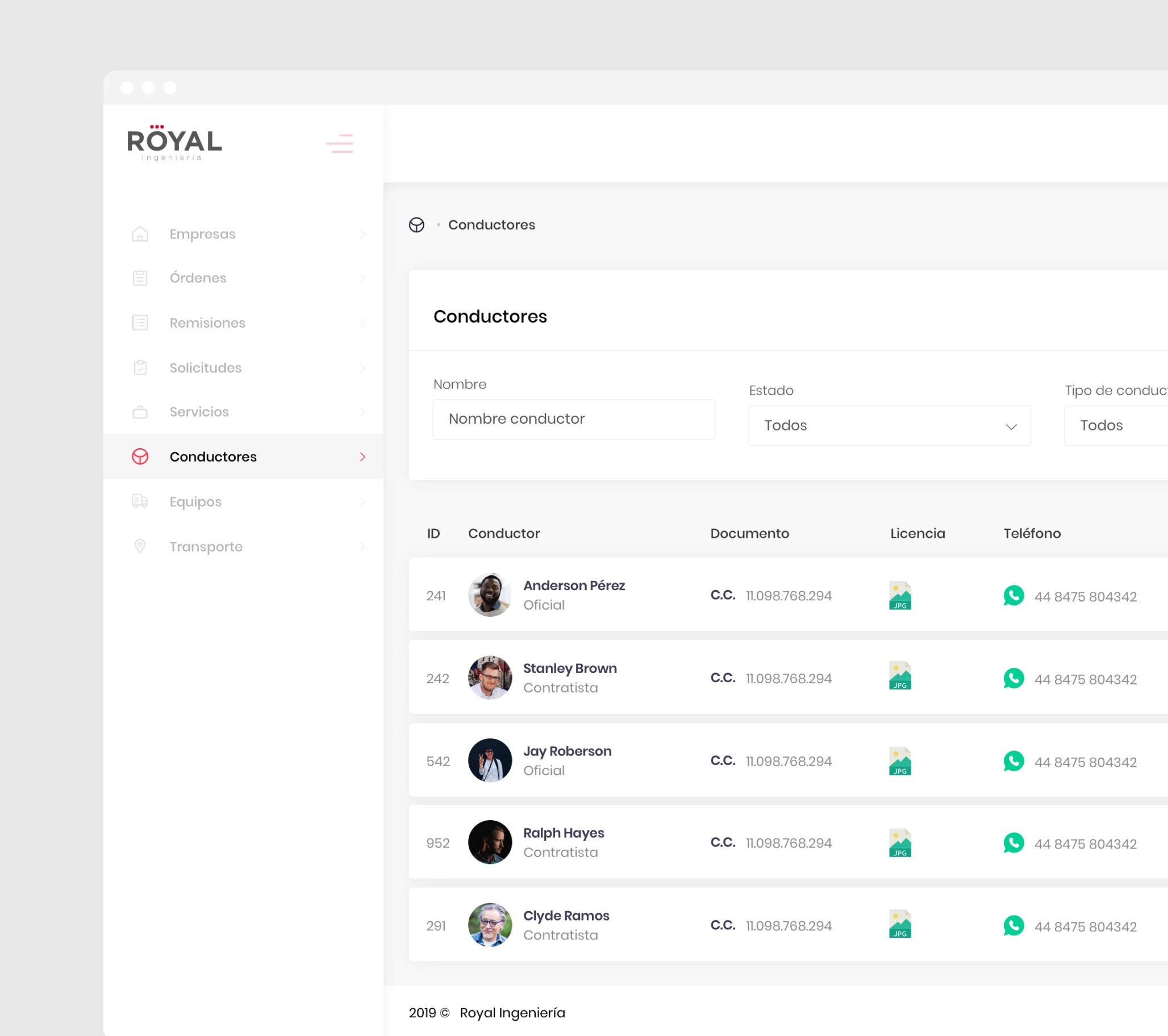Image resolution: width=1168 pixels, height=1036 pixels.
Task: Click phone number in Ralph Hayes row
Action: tap(1085, 844)
